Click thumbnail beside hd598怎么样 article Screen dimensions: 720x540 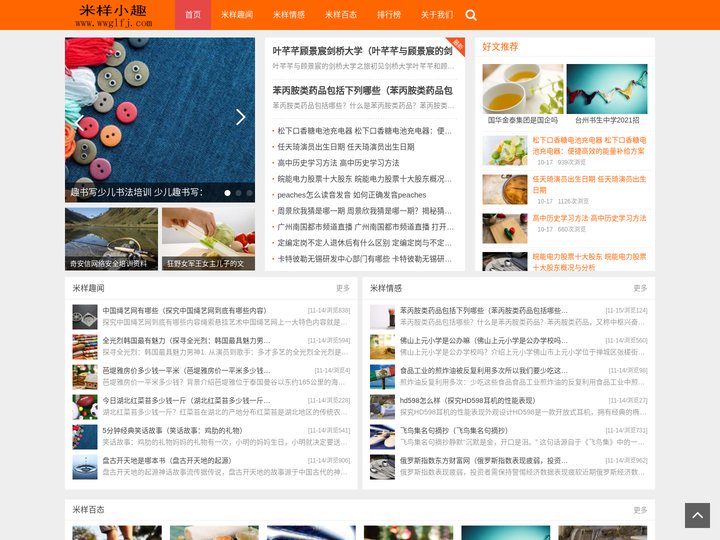point(382,407)
